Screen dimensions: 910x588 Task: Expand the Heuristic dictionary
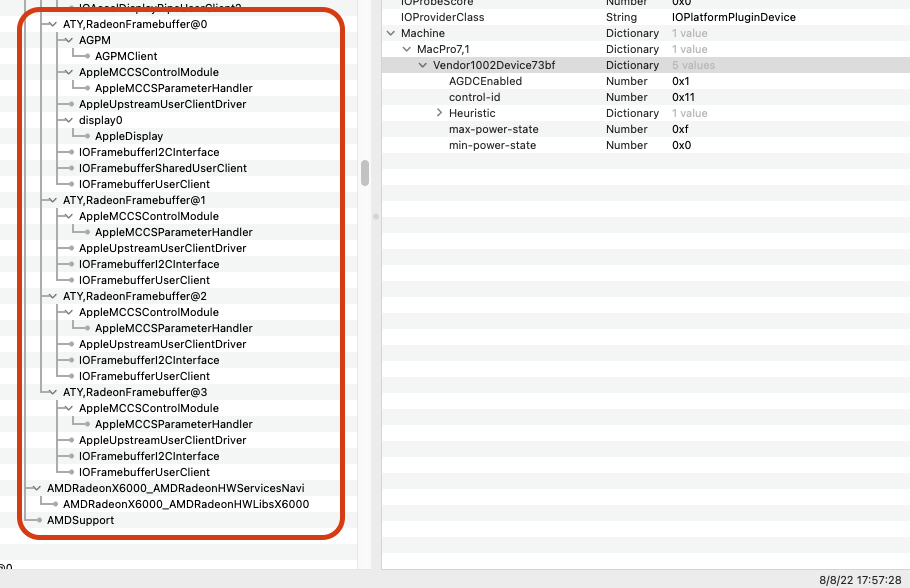click(x=439, y=113)
